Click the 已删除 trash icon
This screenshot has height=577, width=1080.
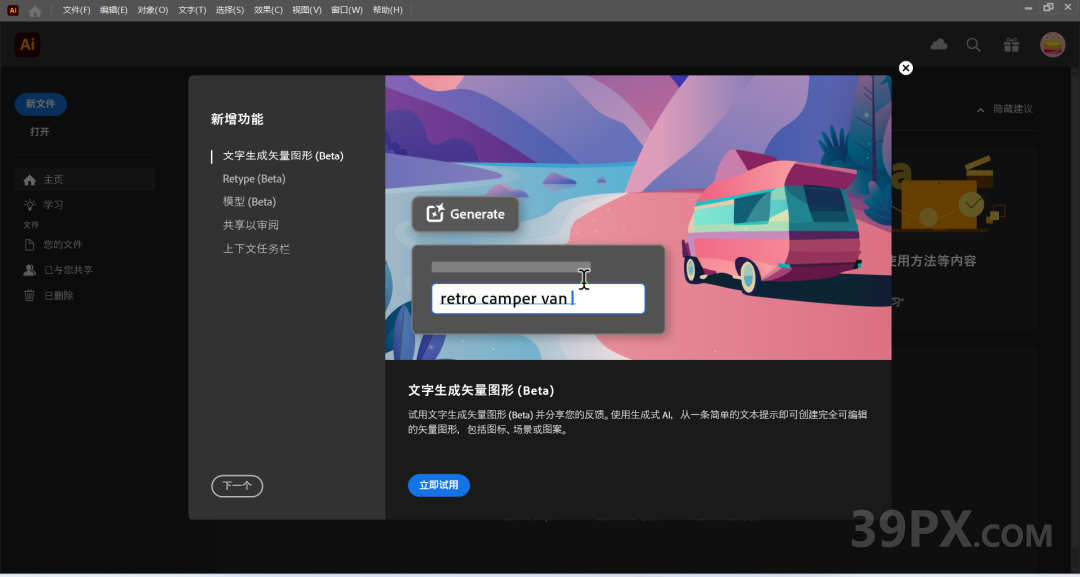pos(30,295)
